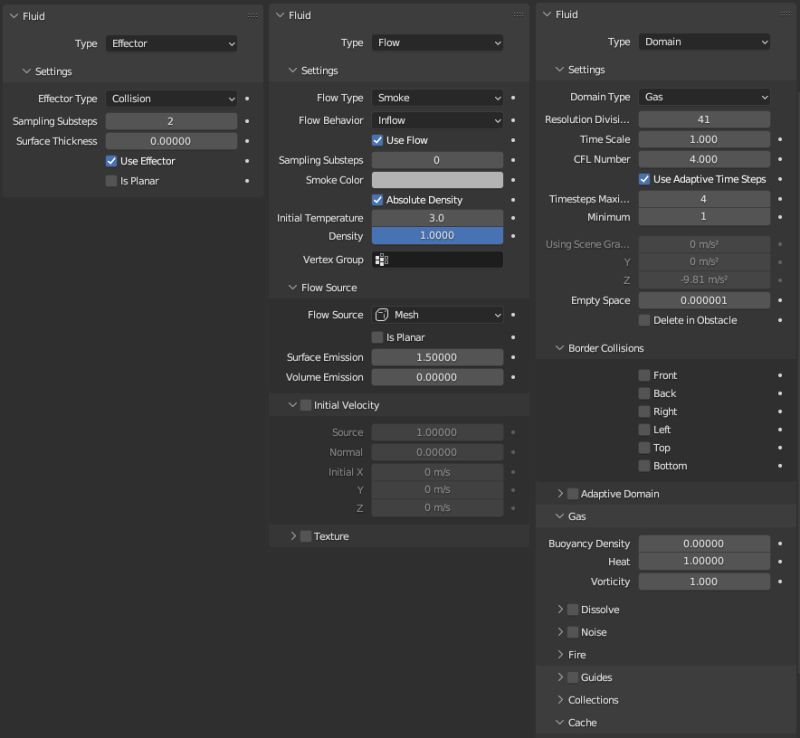The height and width of the screenshot is (738, 800).
Task: Expand the Texture subpanel
Action: pos(293,536)
